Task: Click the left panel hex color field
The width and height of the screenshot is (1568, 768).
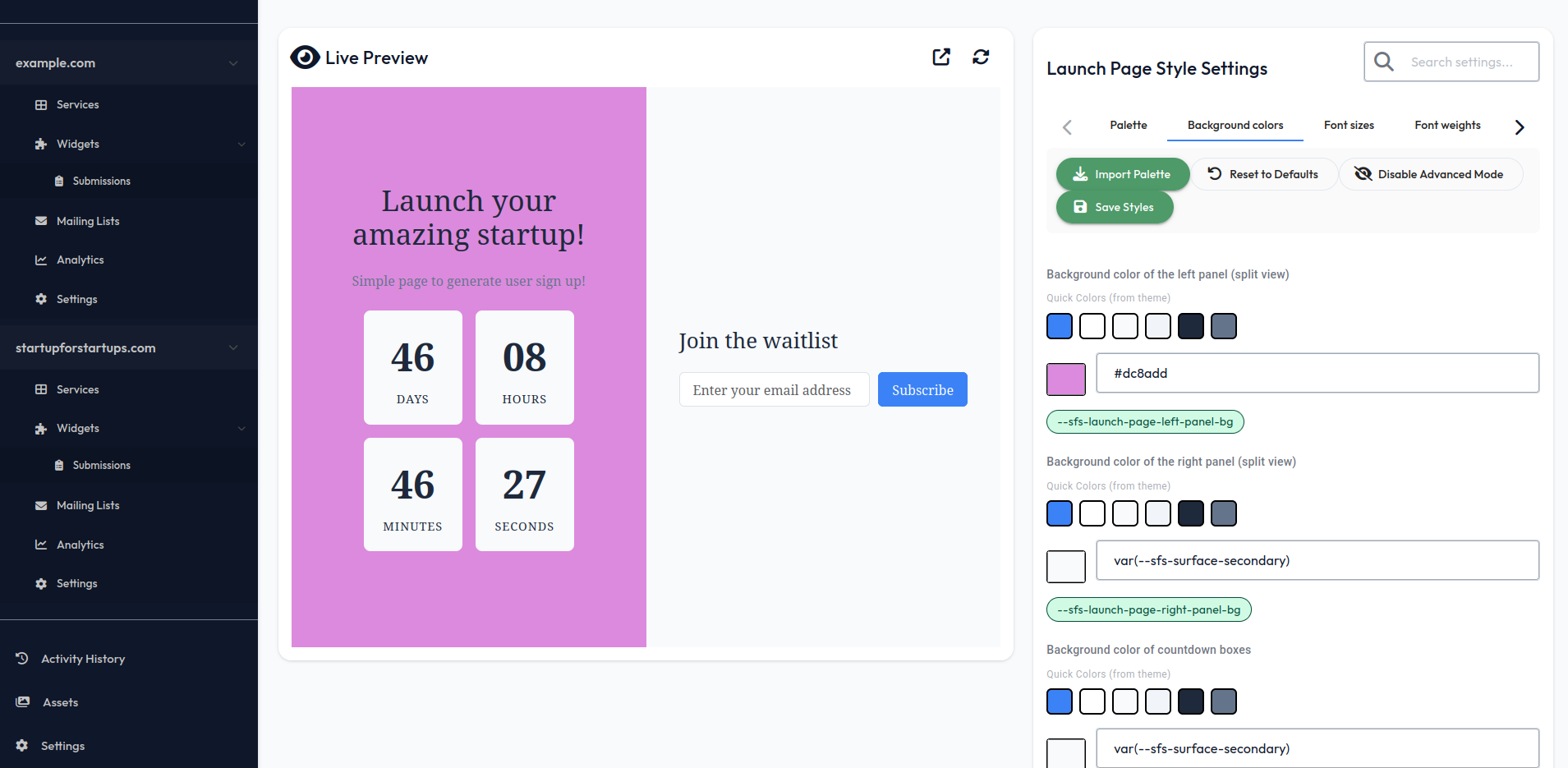Action: tap(1317, 373)
